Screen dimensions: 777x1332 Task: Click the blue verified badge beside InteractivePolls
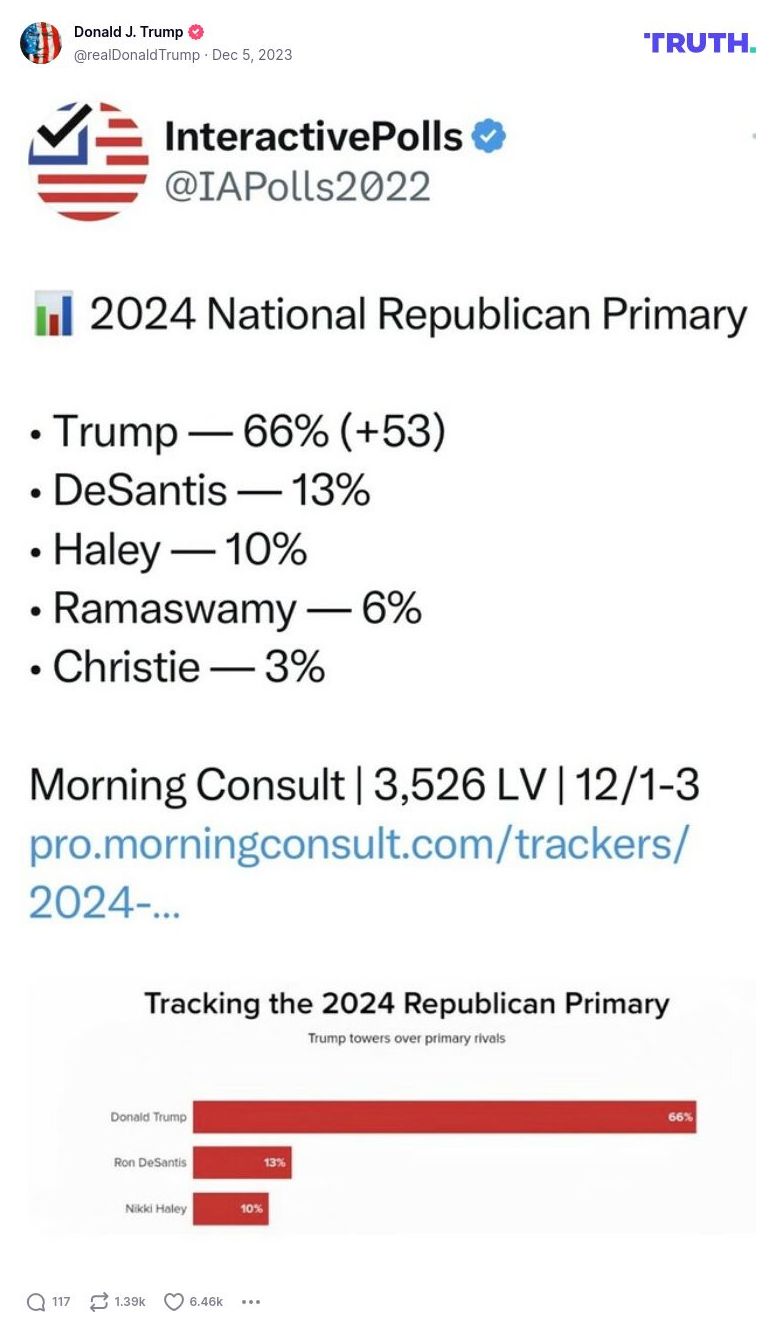pos(491,136)
